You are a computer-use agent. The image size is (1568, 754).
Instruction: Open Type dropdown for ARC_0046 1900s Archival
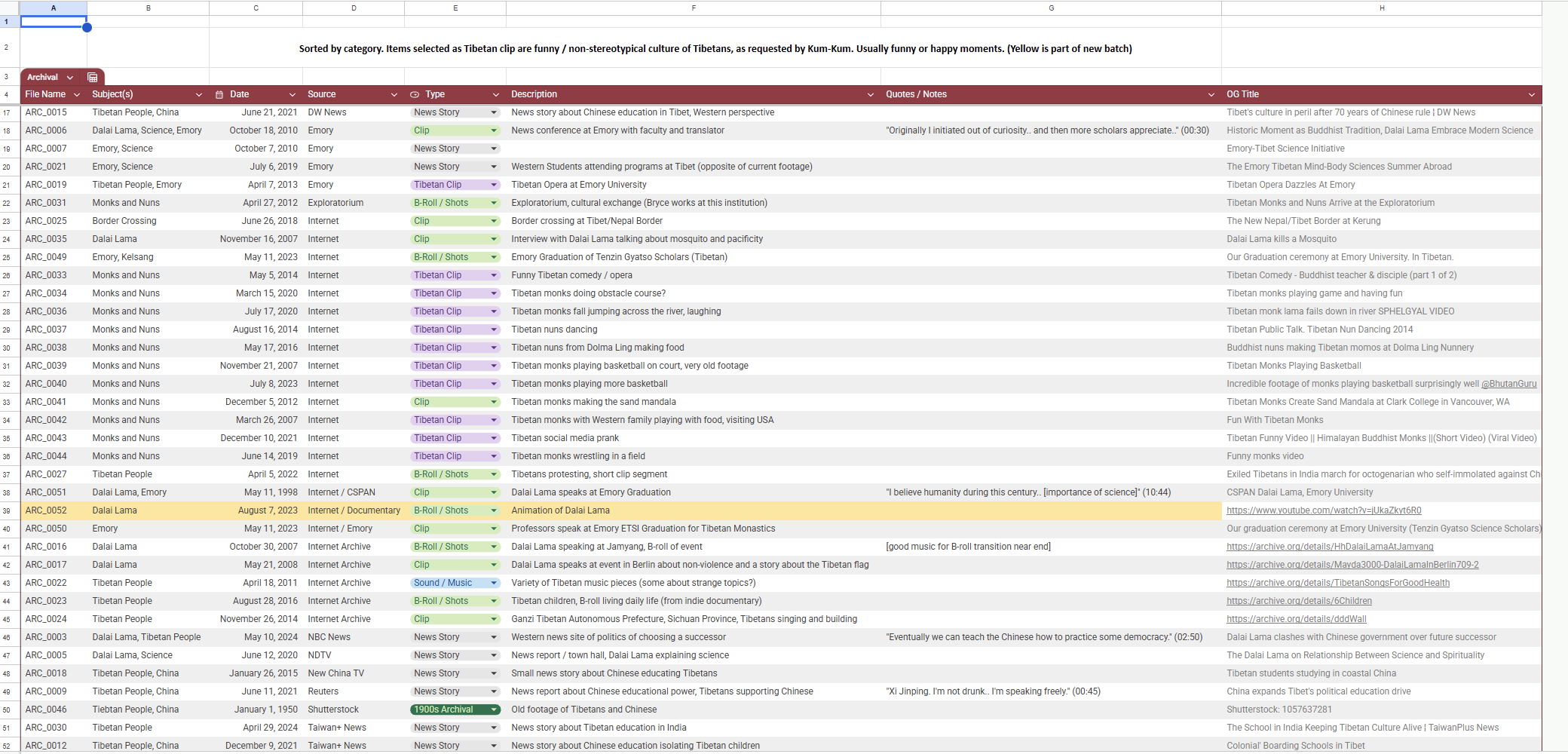coord(494,710)
